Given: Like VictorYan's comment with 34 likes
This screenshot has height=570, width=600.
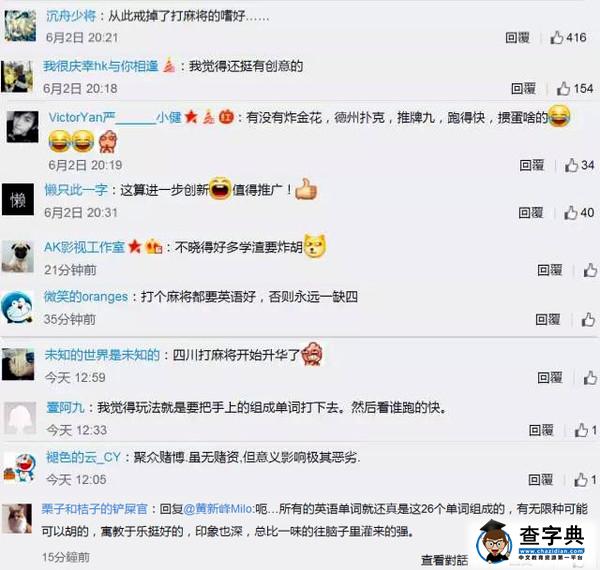Looking at the screenshot, I should click(x=571, y=165).
